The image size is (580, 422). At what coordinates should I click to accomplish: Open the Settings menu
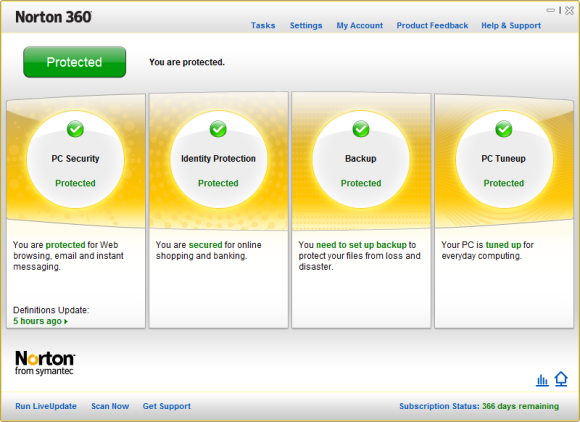[306, 26]
